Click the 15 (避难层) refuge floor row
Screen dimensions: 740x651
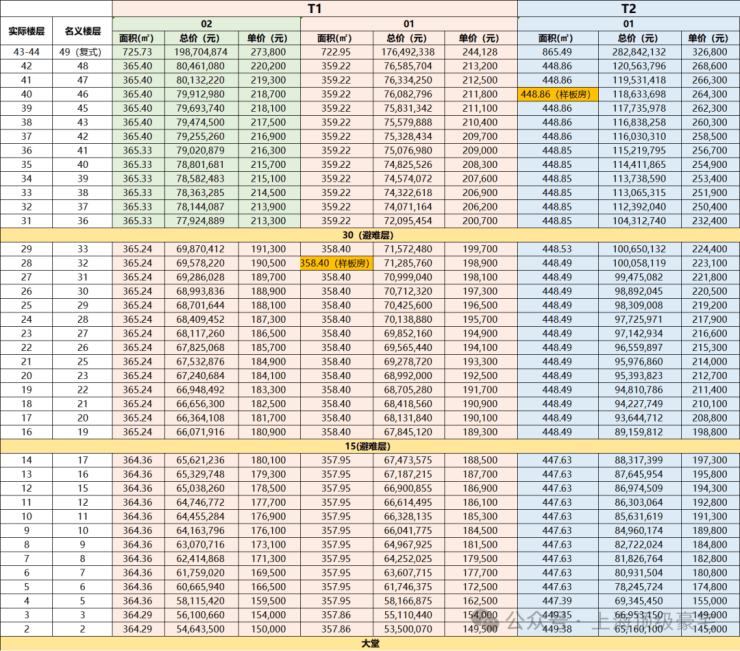point(369,444)
